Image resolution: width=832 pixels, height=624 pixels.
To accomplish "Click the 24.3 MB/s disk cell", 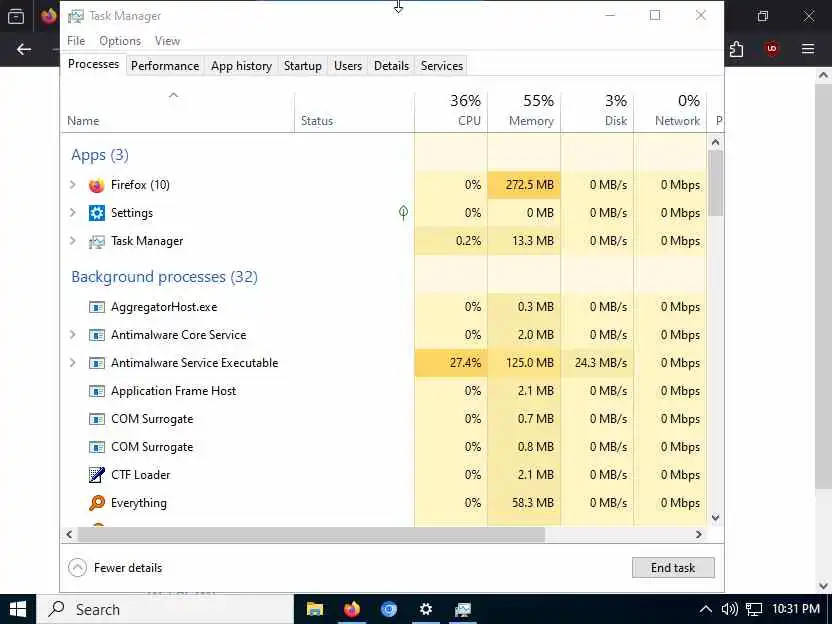I will [x=597, y=363].
